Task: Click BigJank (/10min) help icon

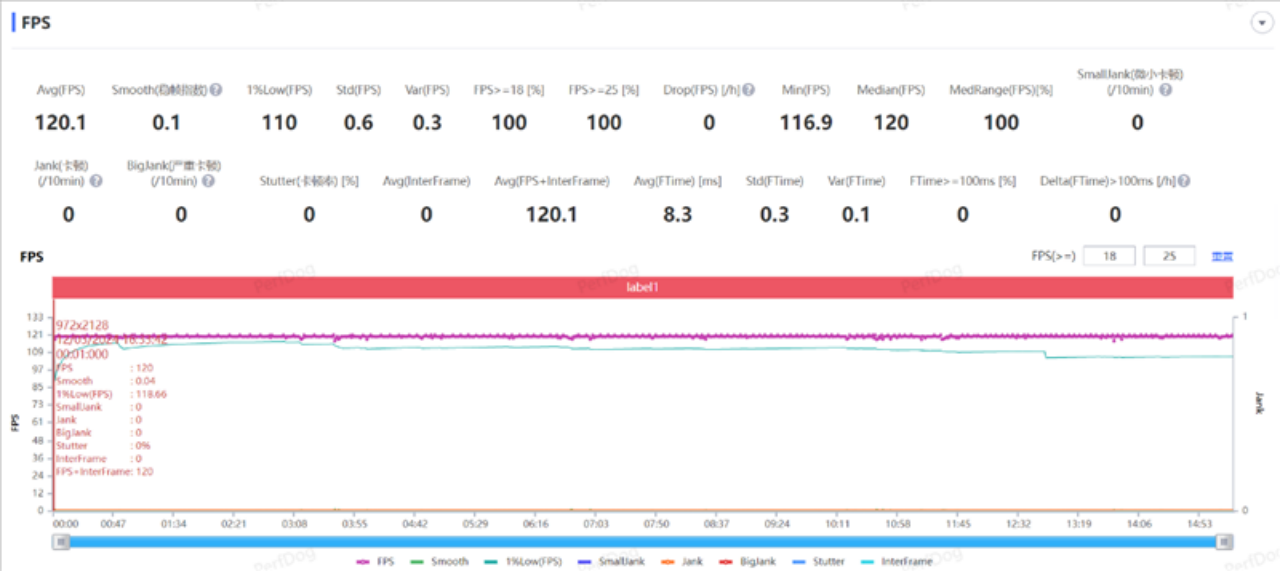Action: click(208, 181)
